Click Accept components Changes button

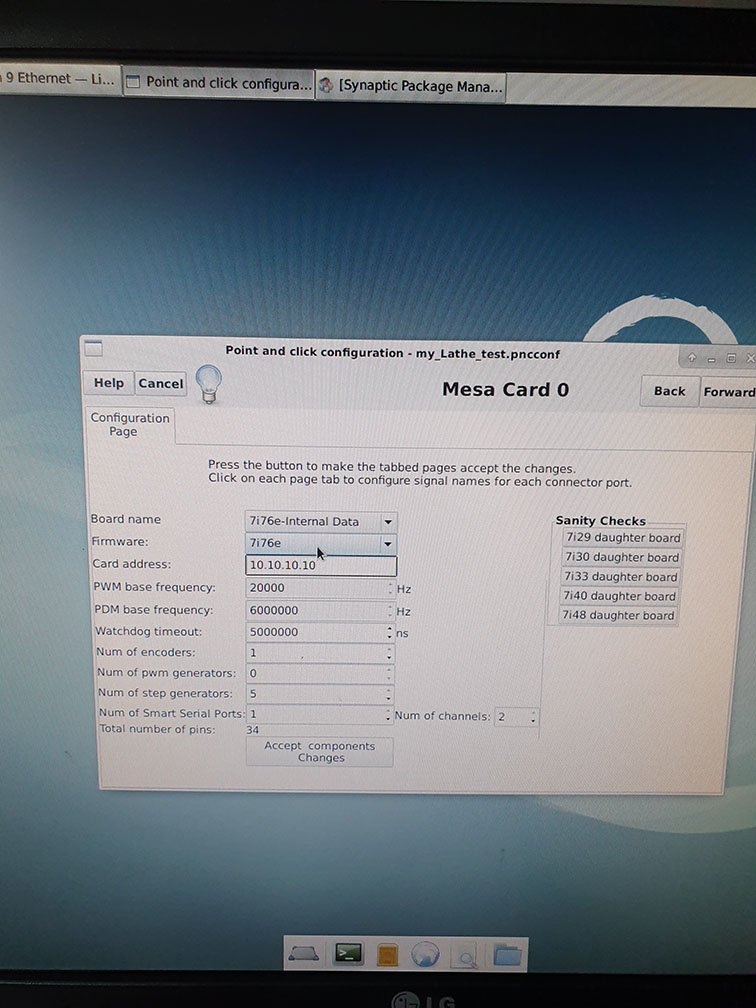tap(320, 752)
